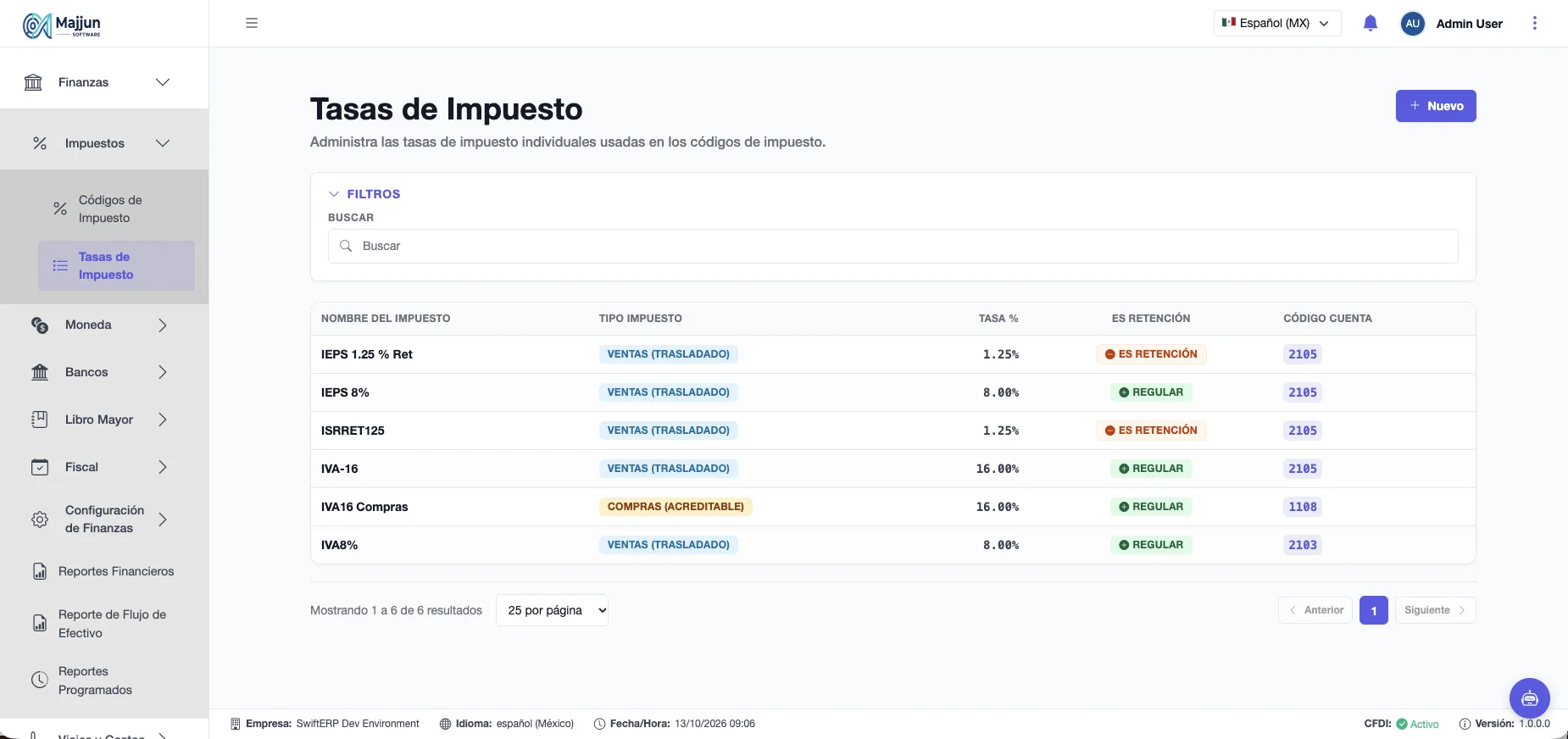The width and height of the screenshot is (1568, 739).
Task: Open the chatbot assistant floating button
Action: (1530, 698)
